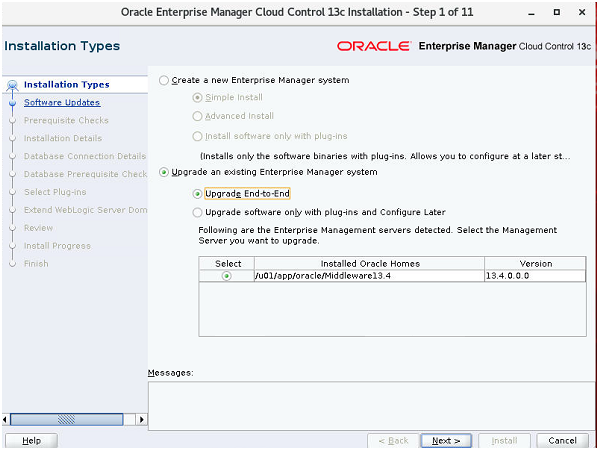Click the Software Updates step bullet
Viewport: 598px width, 452px height.
13,103
